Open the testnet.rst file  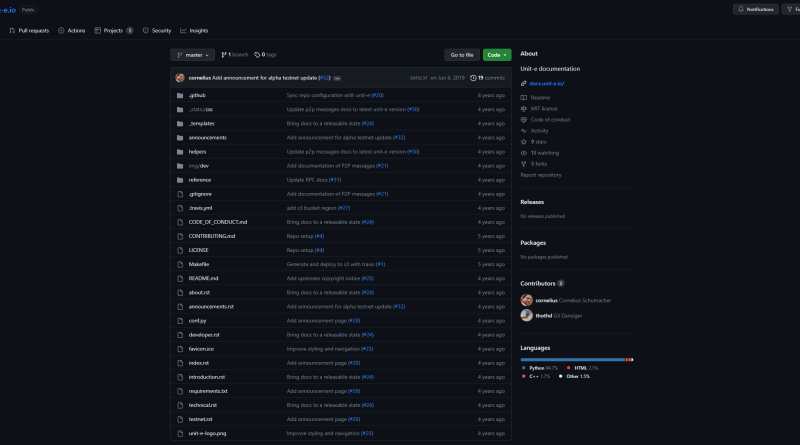tap(201, 419)
